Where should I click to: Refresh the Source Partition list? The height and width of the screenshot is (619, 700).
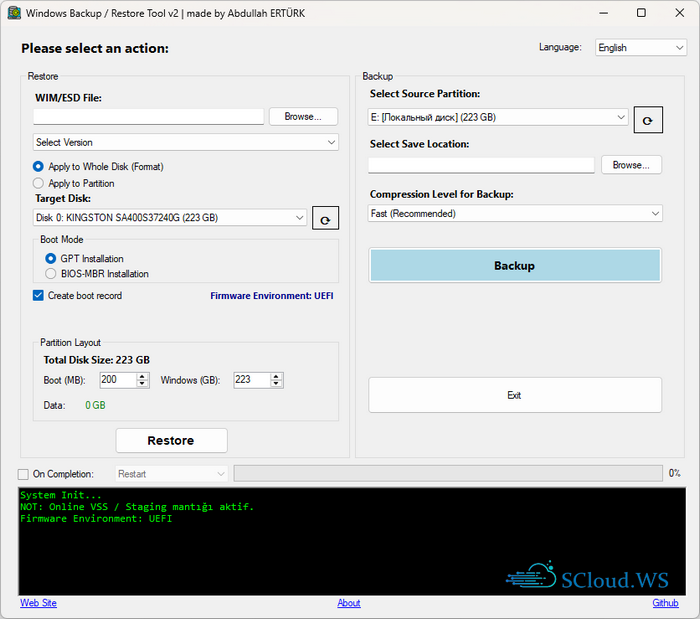647,120
